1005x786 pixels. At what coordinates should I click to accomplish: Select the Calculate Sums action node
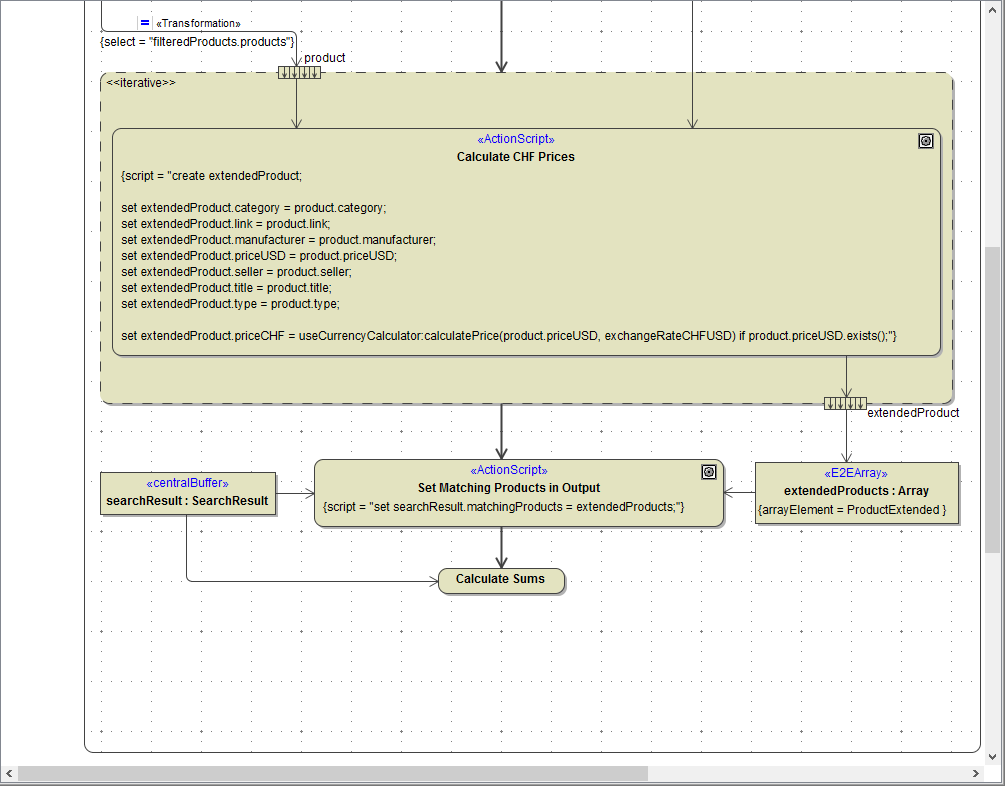point(501,580)
